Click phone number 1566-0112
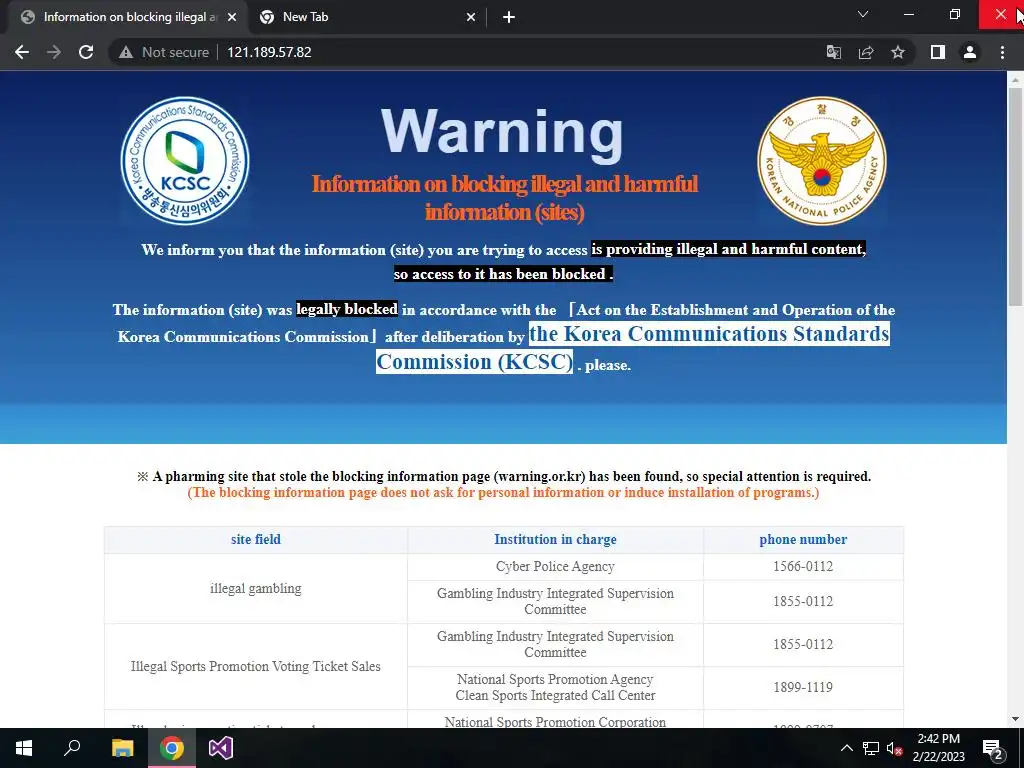 click(803, 567)
